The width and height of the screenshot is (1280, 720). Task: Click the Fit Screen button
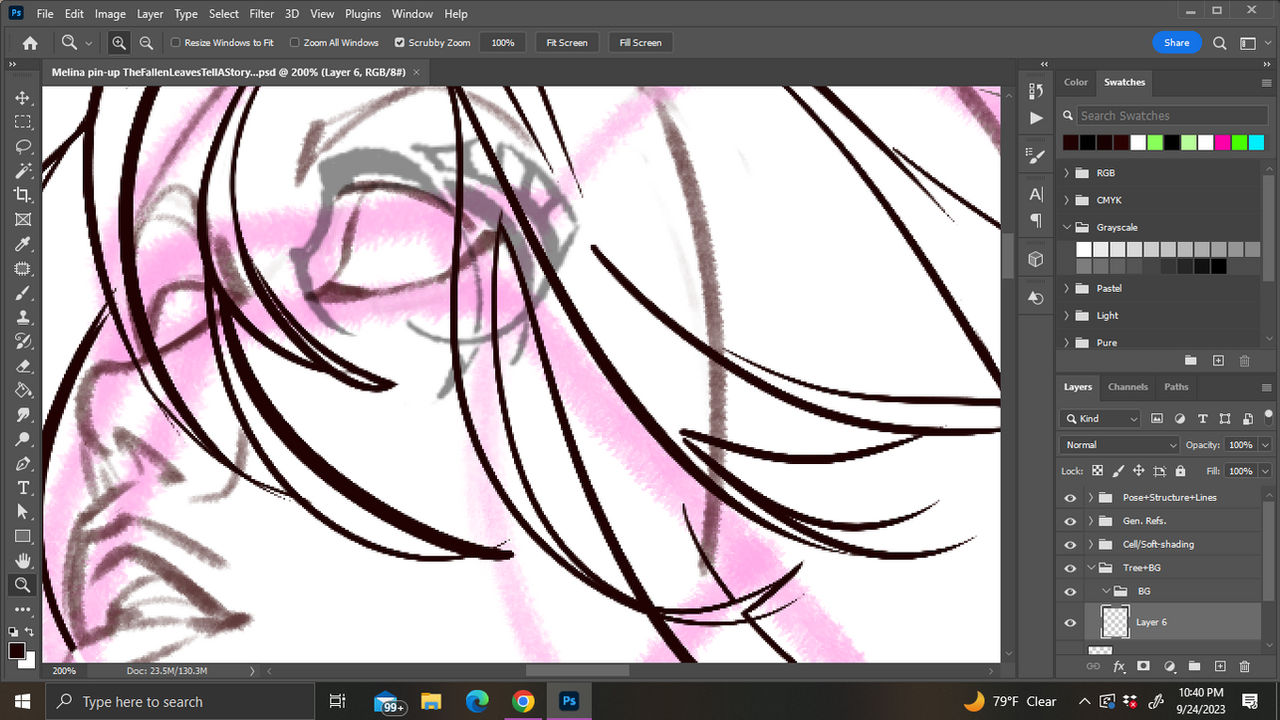[x=566, y=42]
